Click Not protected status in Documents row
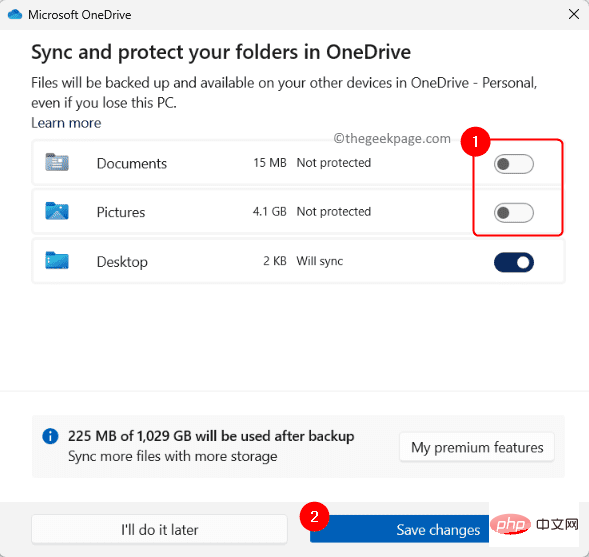Image resolution: width=589 pixels, height=557 pixels. click(x=334, y=163)
